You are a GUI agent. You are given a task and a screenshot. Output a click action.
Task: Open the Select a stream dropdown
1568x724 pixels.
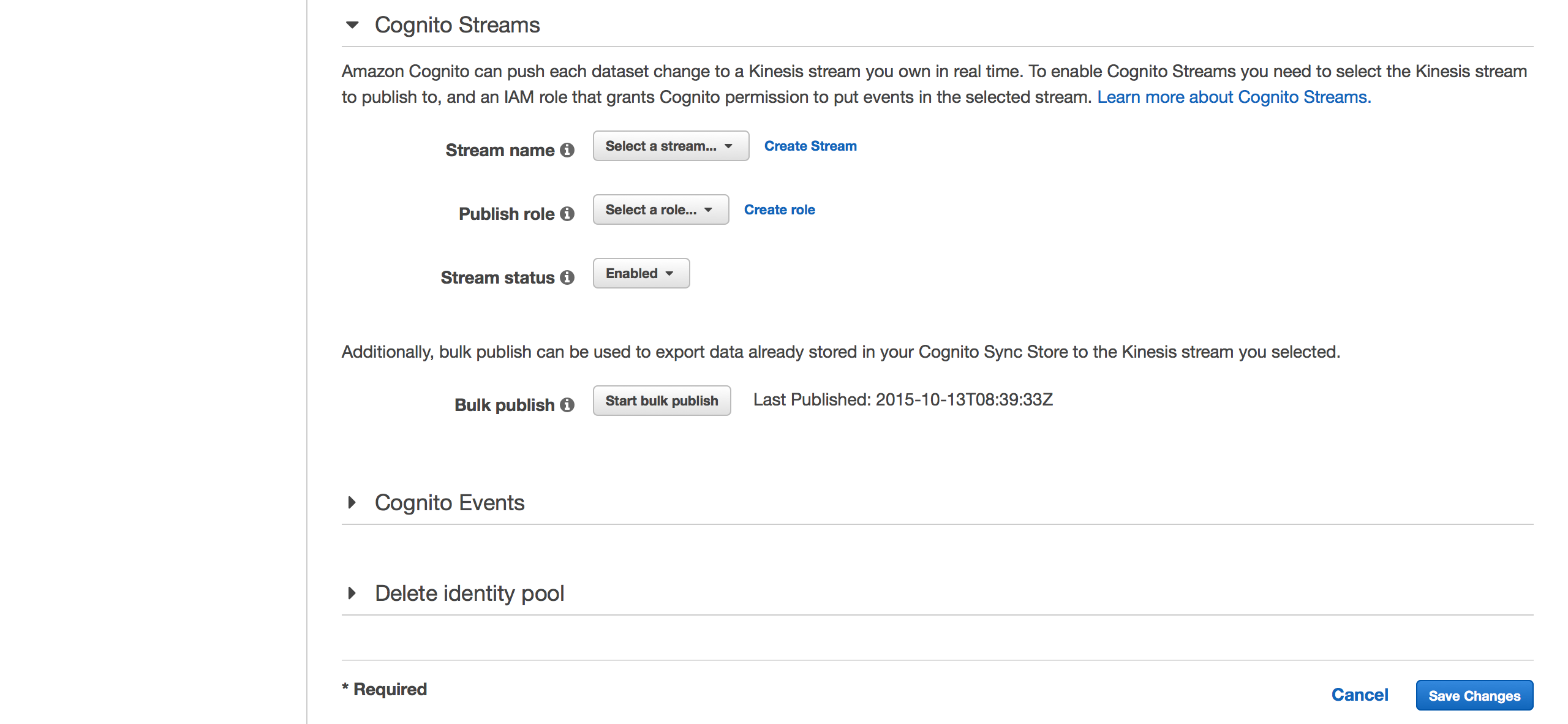(x=671, y=146)
